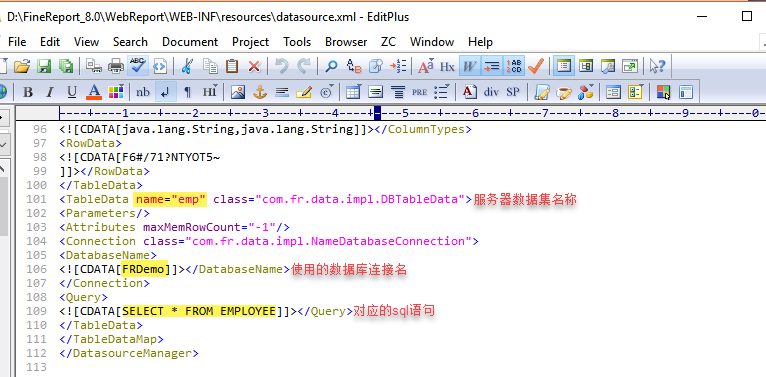Delete selection with the red X
The width and height of the screenshot is (766, 377).
click(254, 66)
